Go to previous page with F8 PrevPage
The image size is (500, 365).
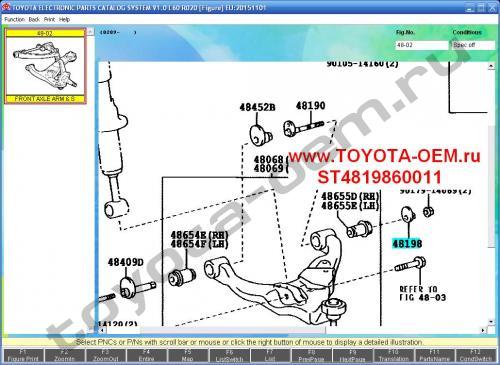311,355
